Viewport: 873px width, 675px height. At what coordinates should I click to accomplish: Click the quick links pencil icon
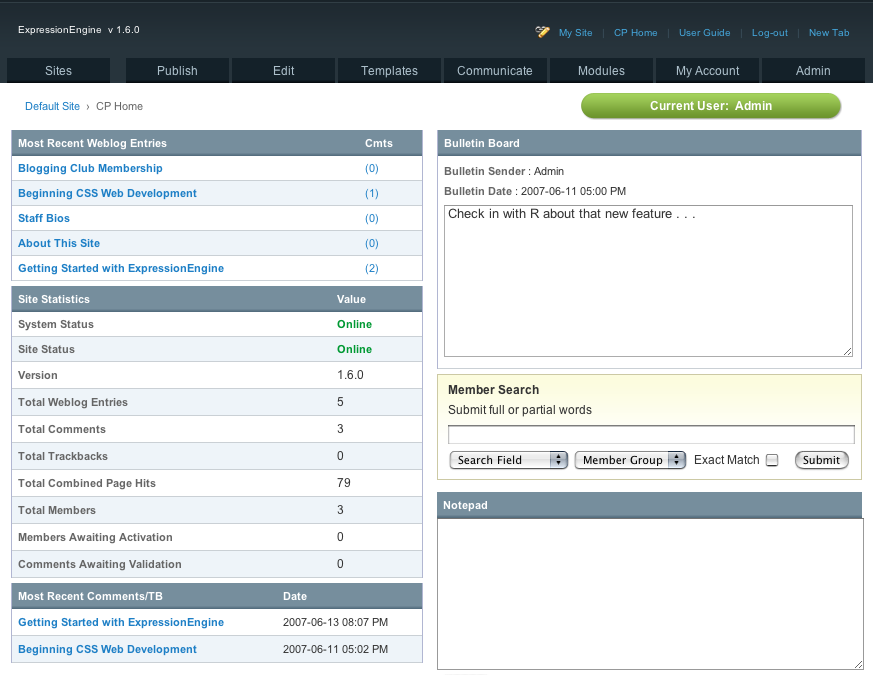542,32
